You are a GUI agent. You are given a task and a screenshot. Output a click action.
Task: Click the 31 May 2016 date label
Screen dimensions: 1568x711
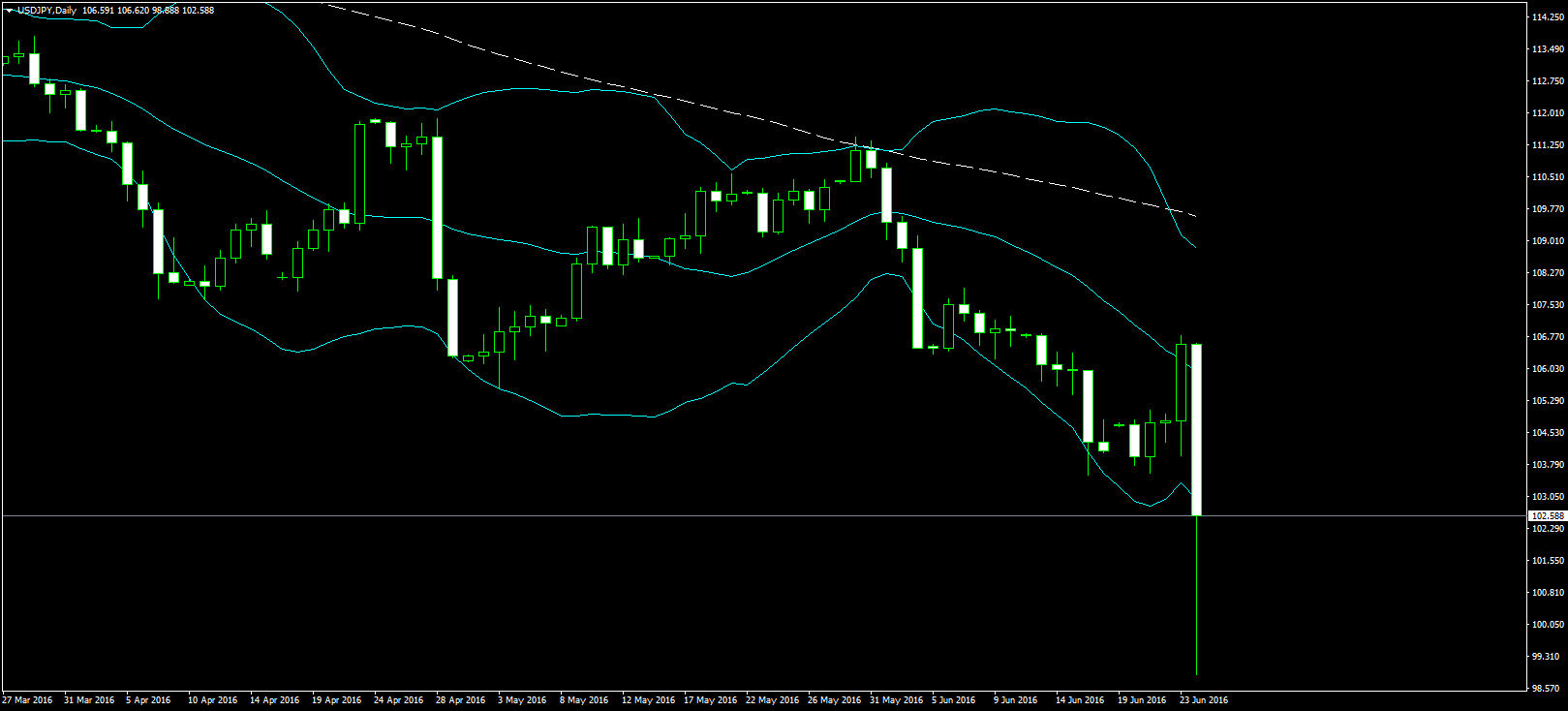(x=896, y=699)
